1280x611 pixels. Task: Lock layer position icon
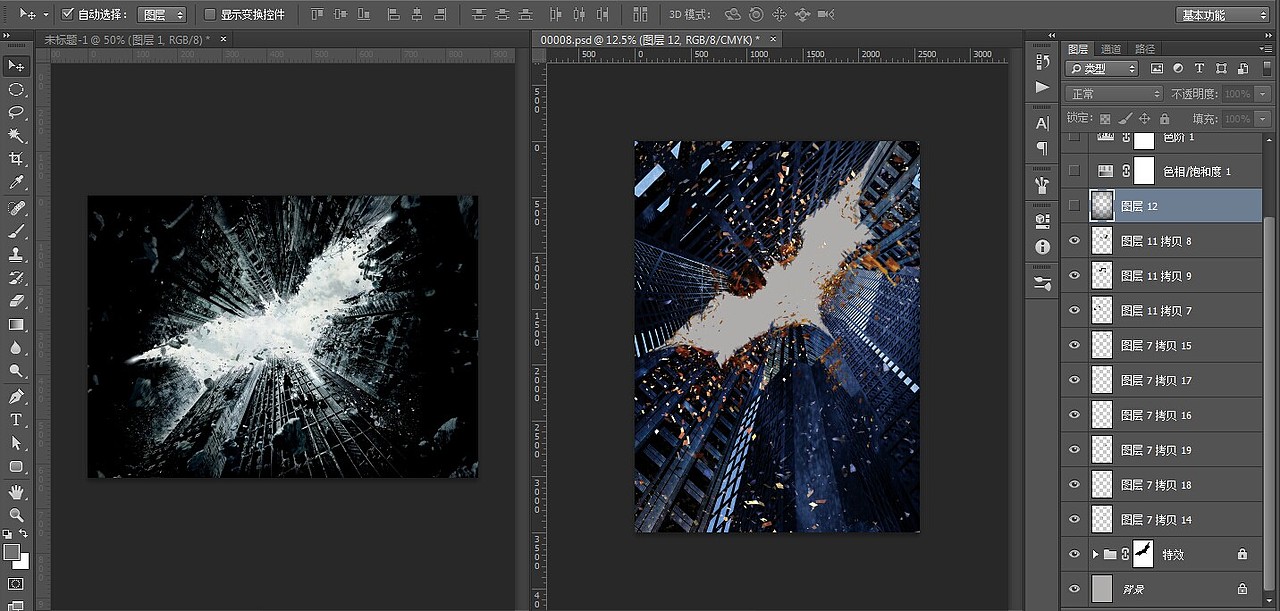1145,119
